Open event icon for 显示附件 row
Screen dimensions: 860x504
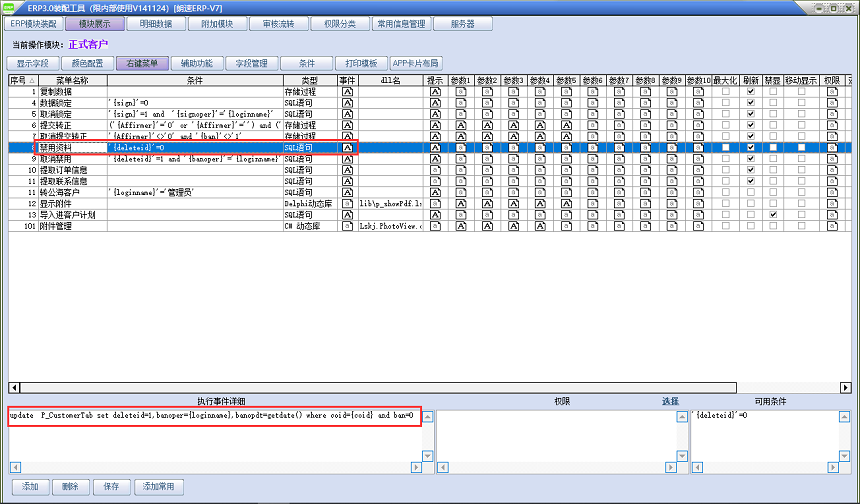coord(348,203)
